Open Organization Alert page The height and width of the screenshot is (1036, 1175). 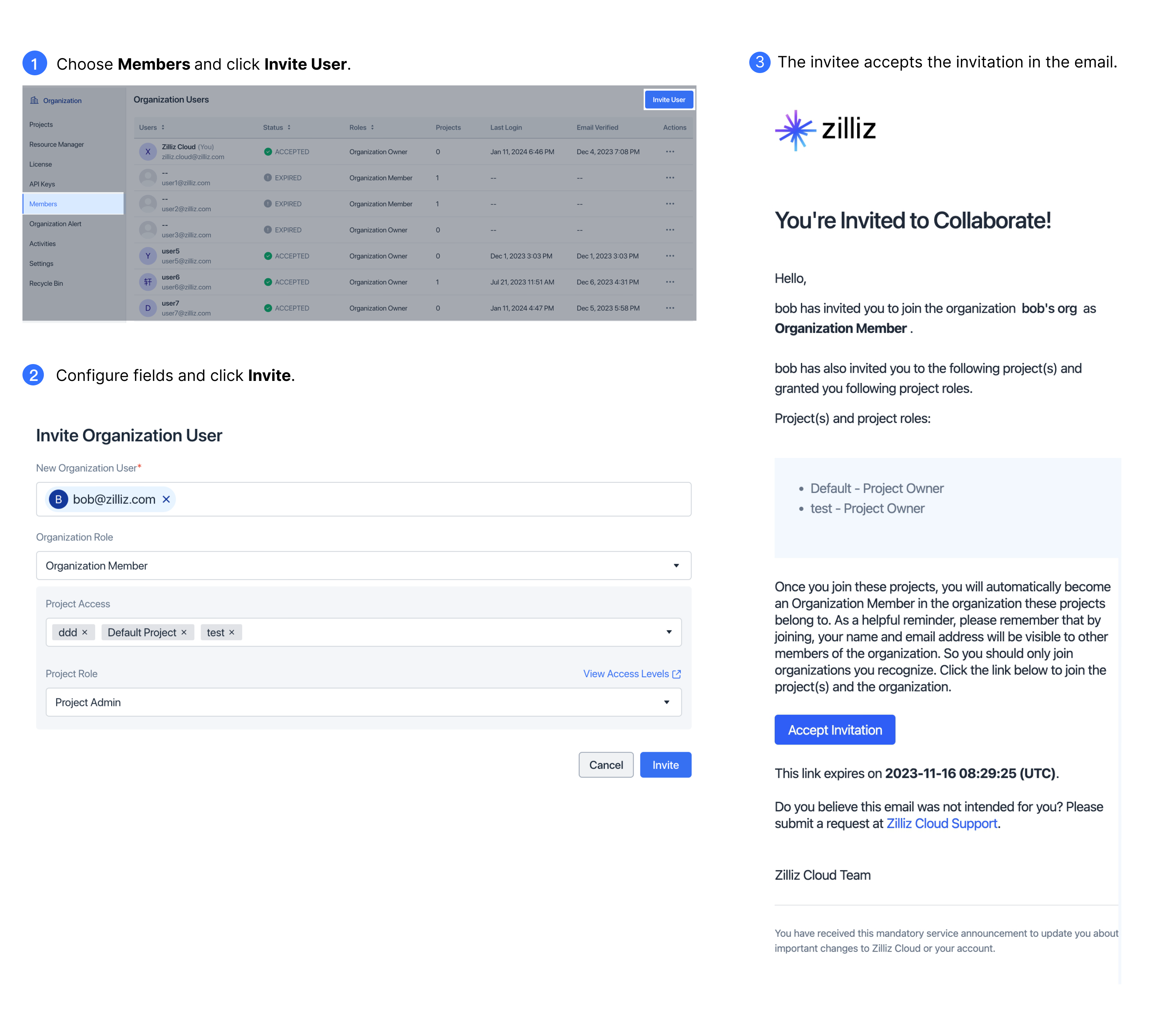tap(55, 224)
